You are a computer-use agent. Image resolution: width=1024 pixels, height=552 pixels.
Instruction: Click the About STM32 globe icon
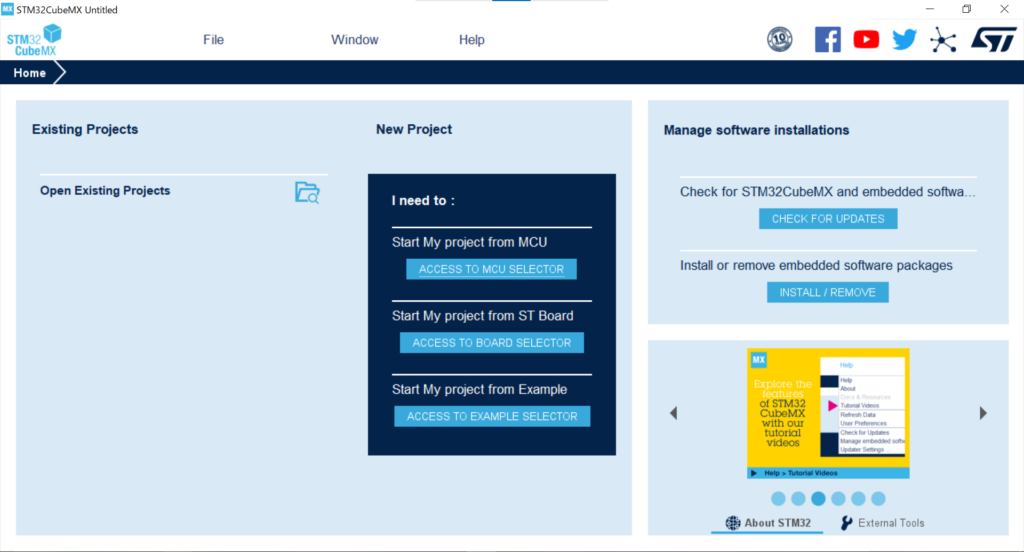pyautogui.click(x=733, y=523)
